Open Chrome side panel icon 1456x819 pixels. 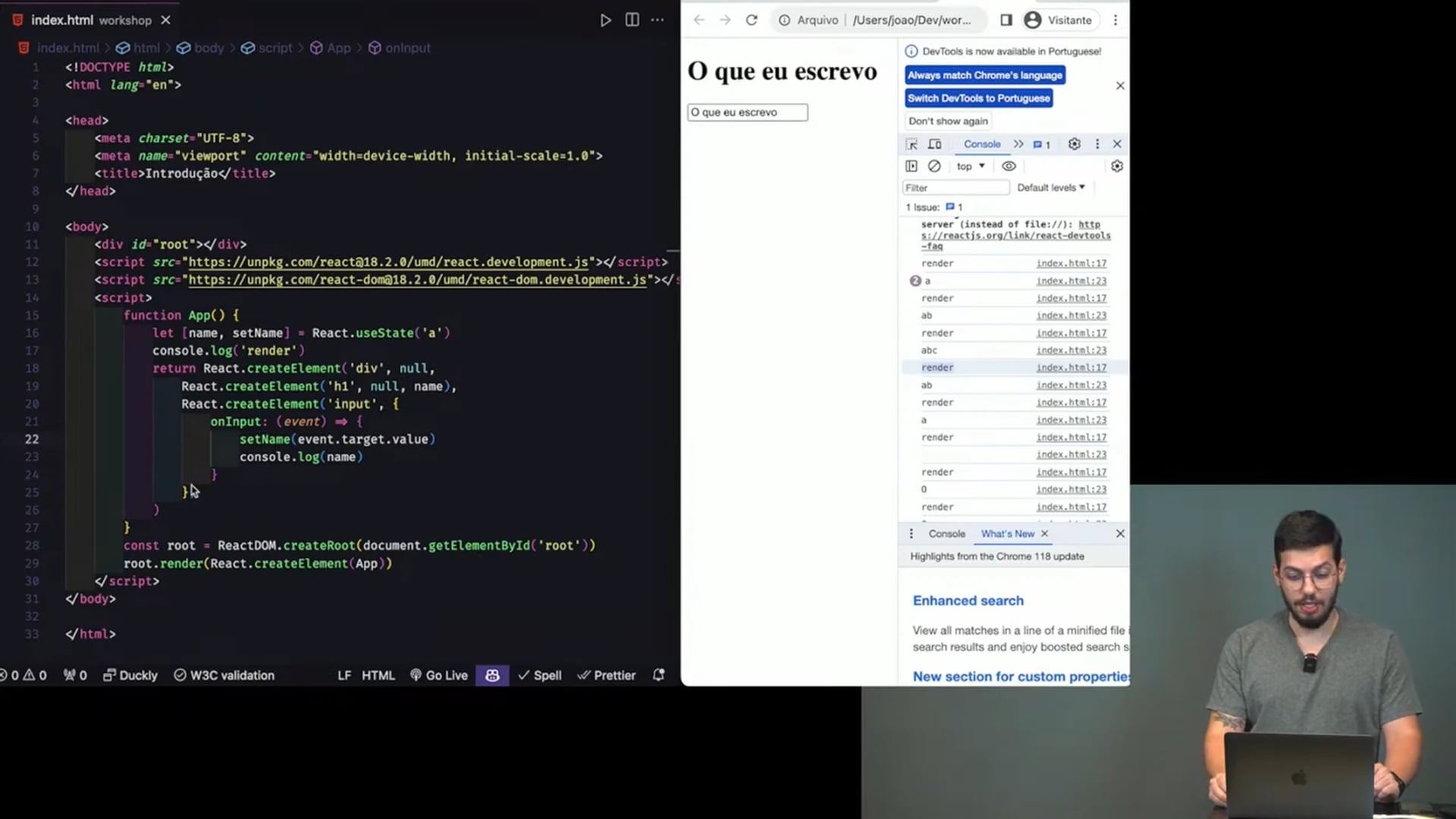[1006, 20]
